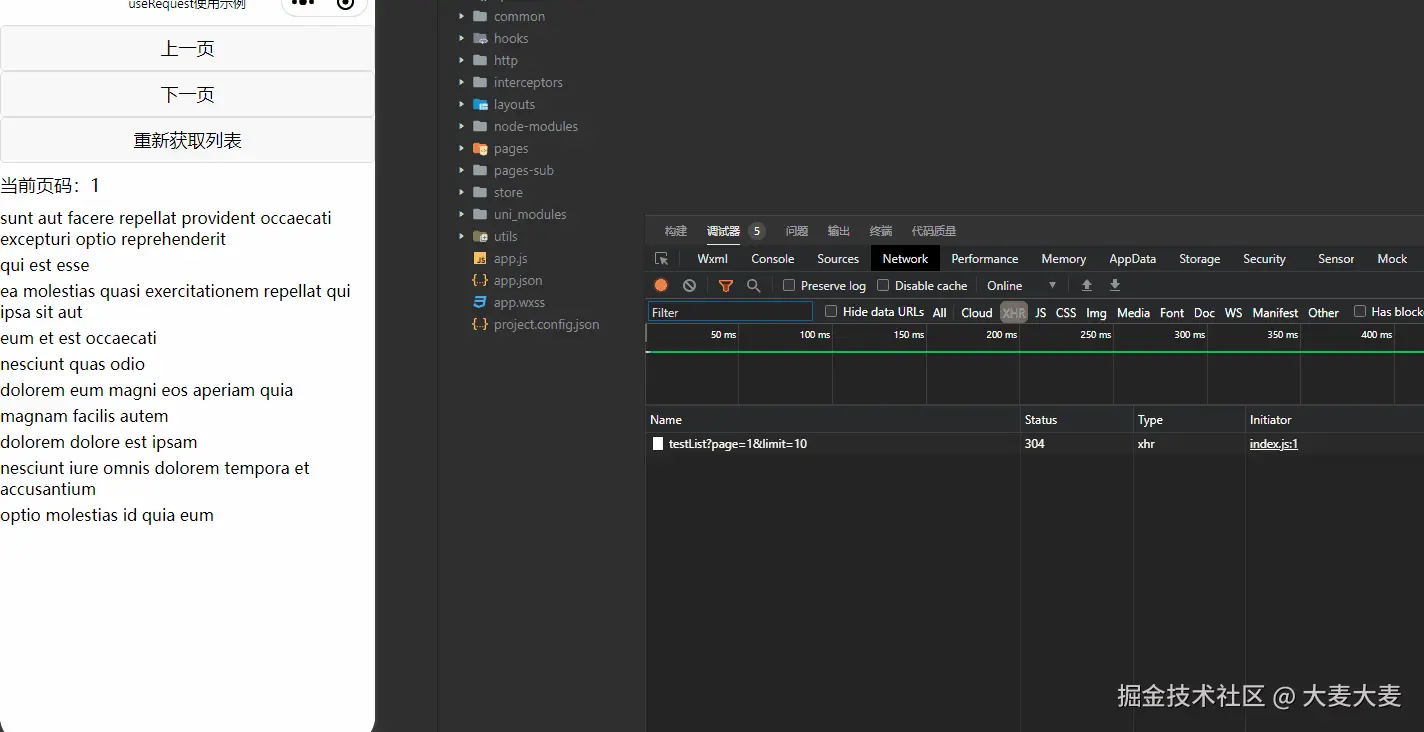Sort by the Status column header
The width and height of the screenshot is (1424, 732).
1076,419
